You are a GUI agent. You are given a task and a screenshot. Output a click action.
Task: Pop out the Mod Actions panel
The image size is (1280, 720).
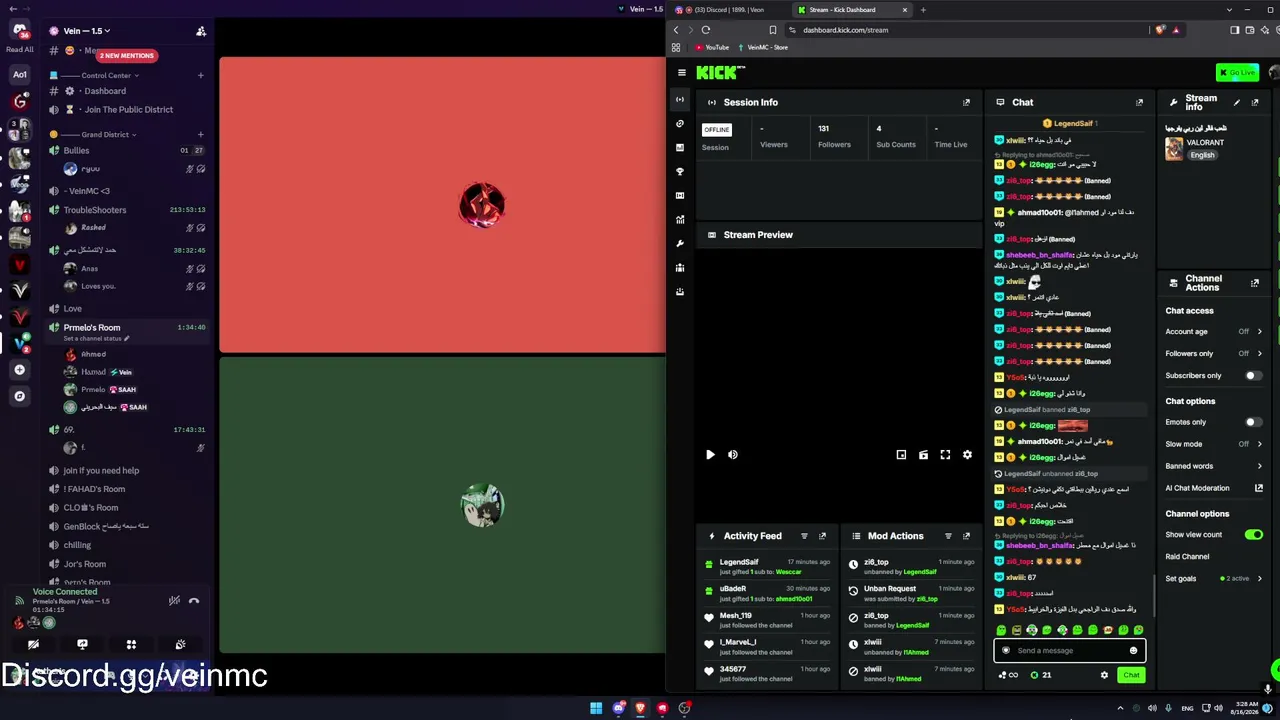pyautogui.click(x=966, y=536)
